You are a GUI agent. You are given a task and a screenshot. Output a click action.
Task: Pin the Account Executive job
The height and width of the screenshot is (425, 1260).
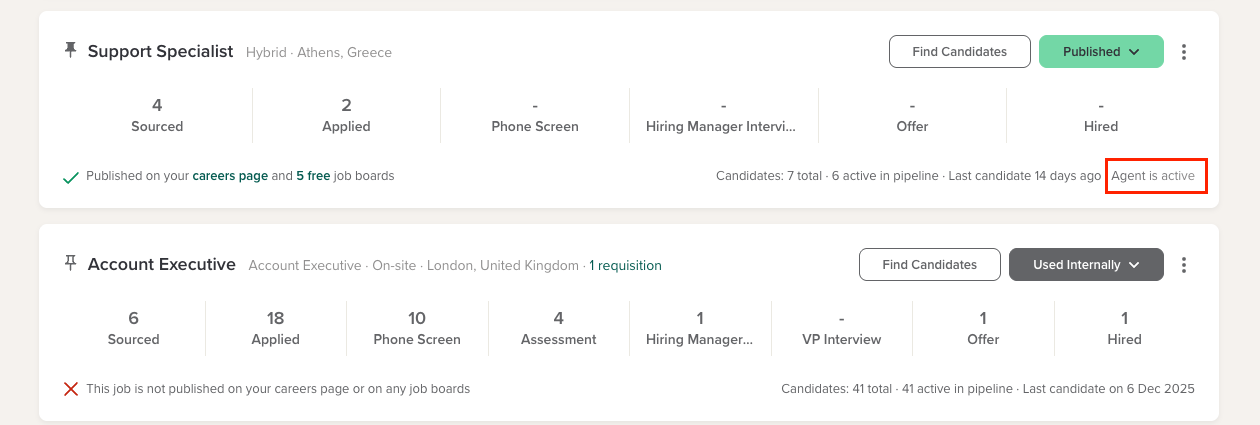coord(70,264)
